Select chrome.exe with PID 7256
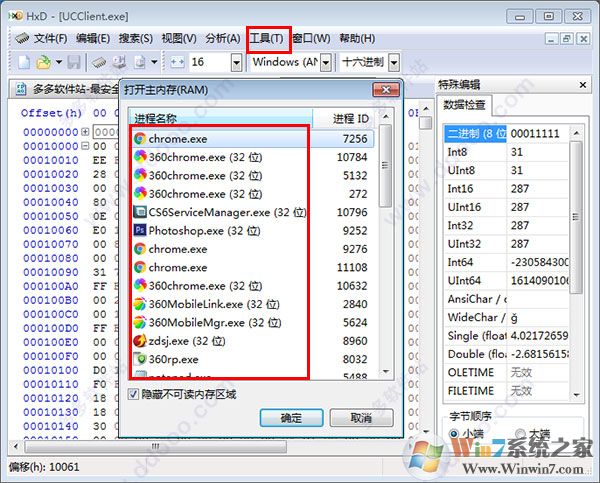Viewport: 600px width, 483px height. pyautogui.click(x=251, y=139)
